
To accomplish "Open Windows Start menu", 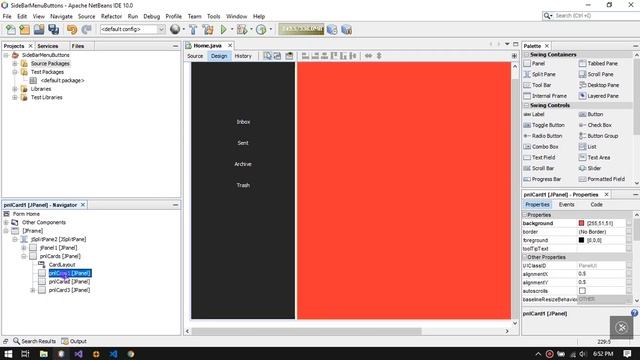I will (x=8, y=354).
